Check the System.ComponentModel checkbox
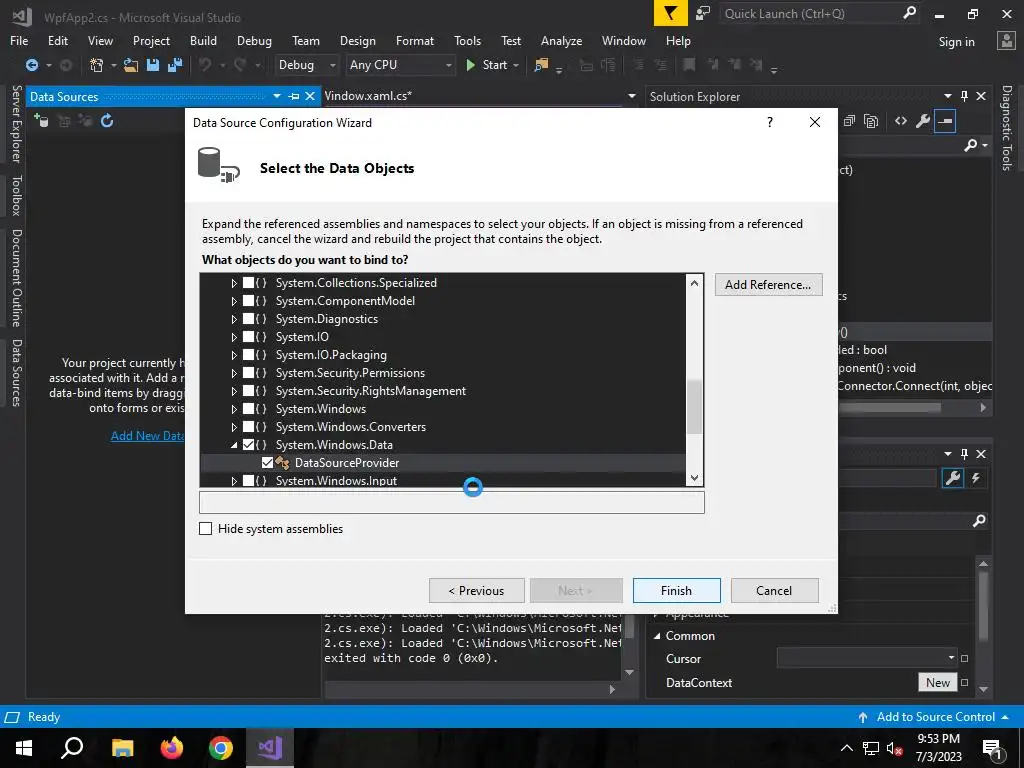 (x=248, y=301)
